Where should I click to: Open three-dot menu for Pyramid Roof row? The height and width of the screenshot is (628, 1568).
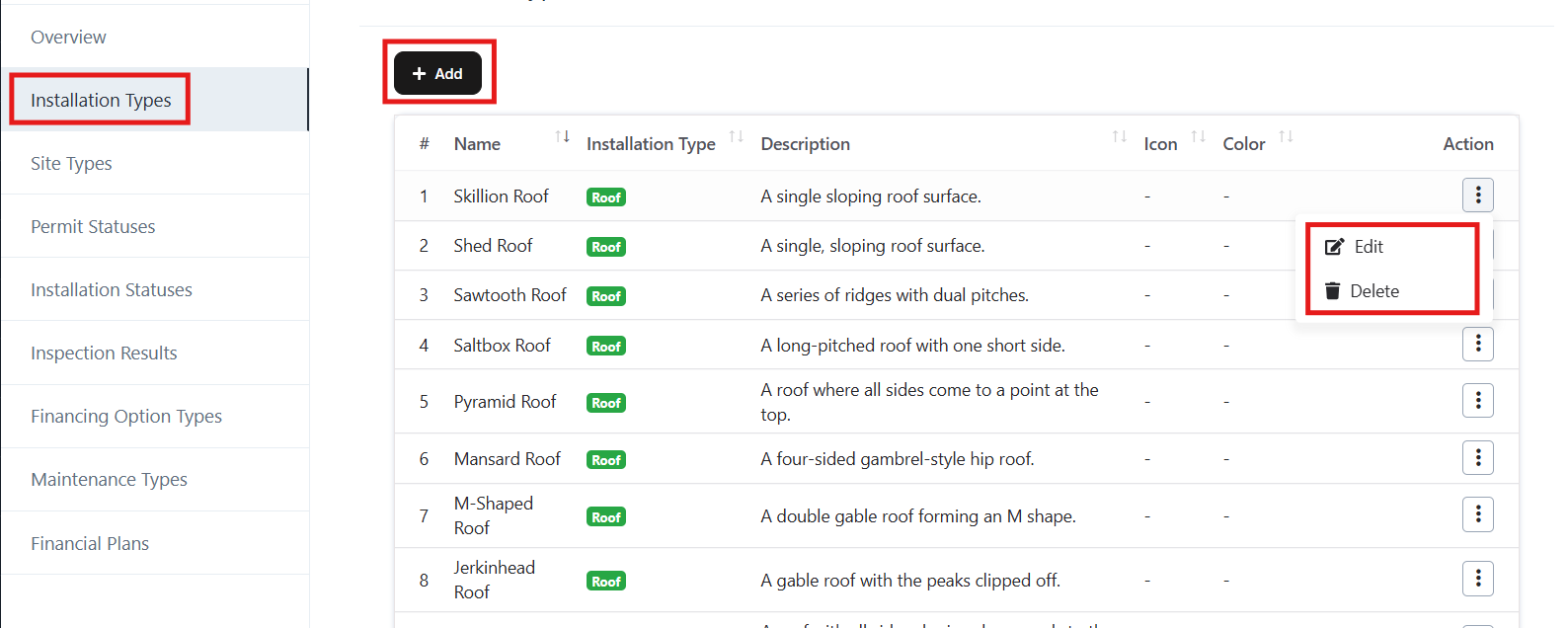[x=1477, y=401]
